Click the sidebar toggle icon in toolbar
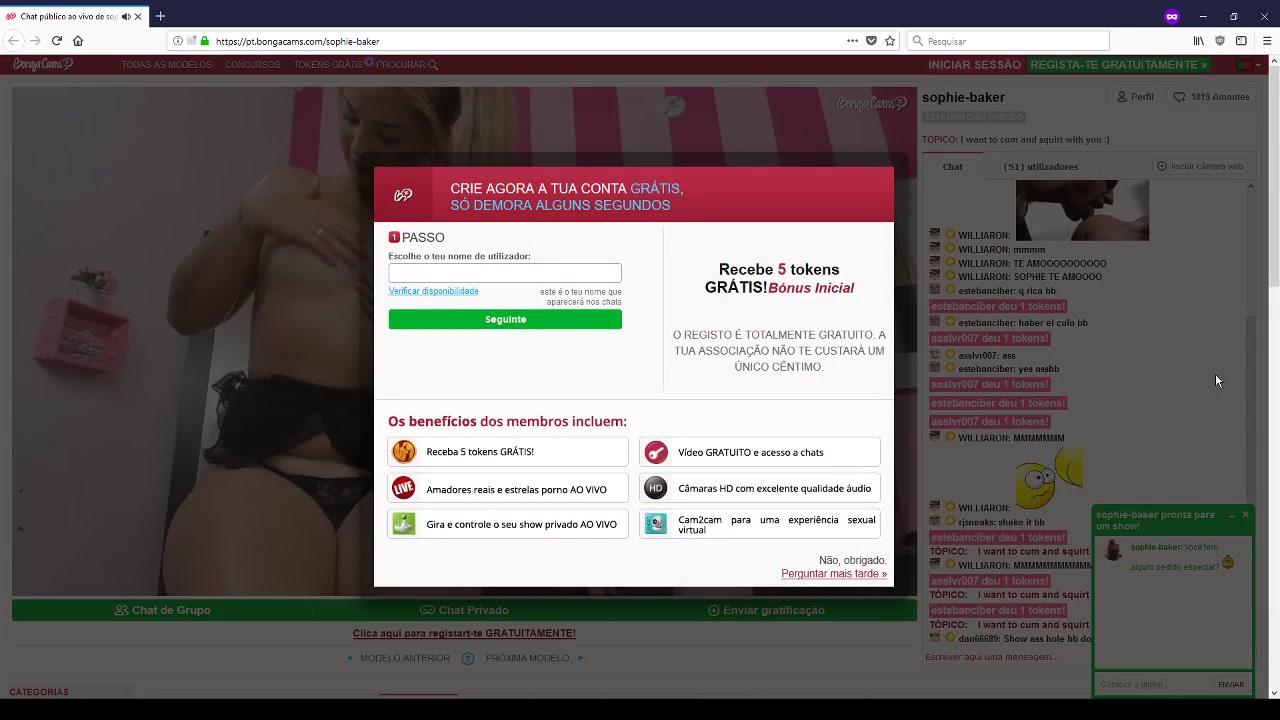 tap(1241, 41)
